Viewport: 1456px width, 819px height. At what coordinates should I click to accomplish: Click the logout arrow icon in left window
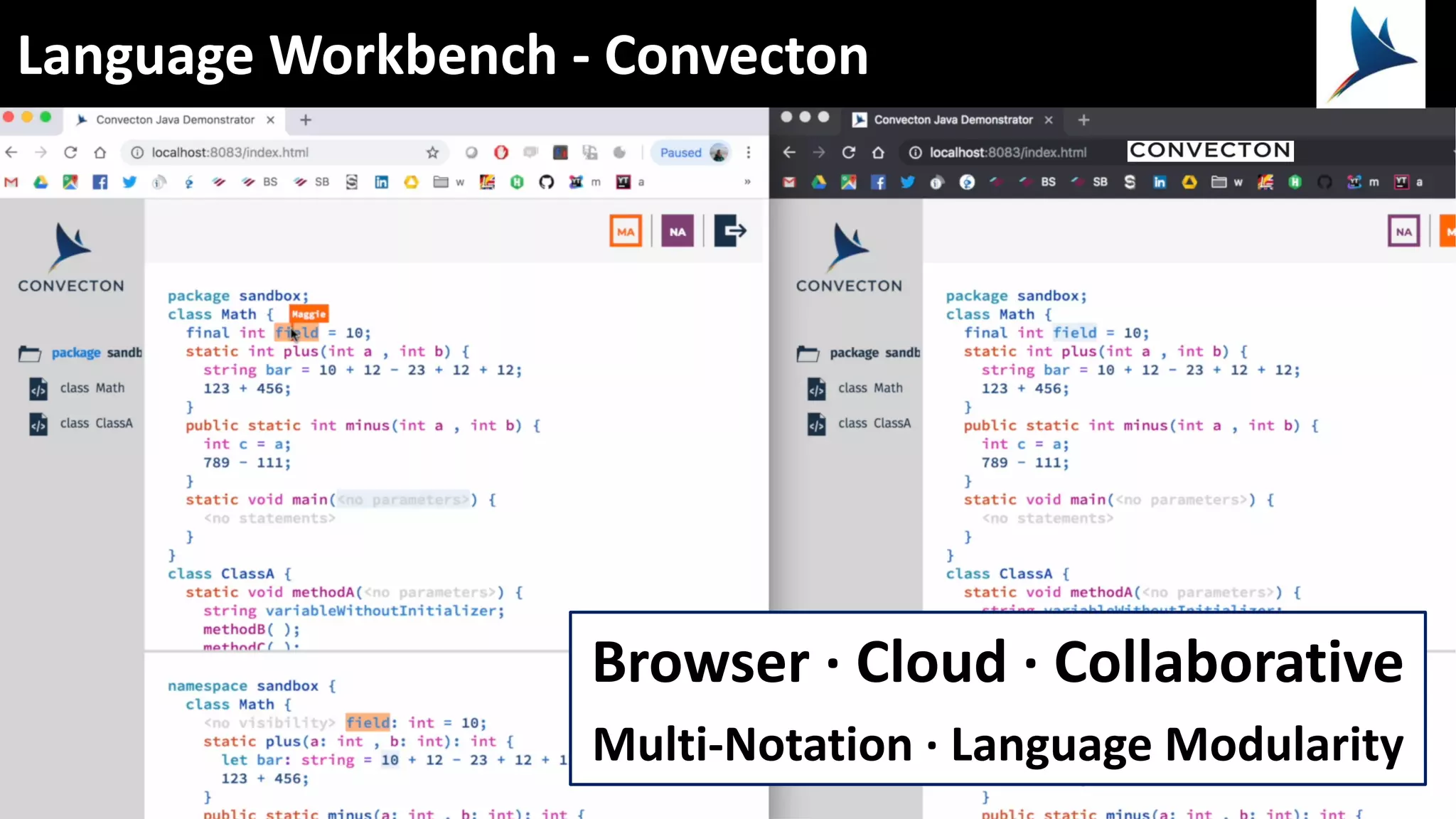click(x=730, y=231)
